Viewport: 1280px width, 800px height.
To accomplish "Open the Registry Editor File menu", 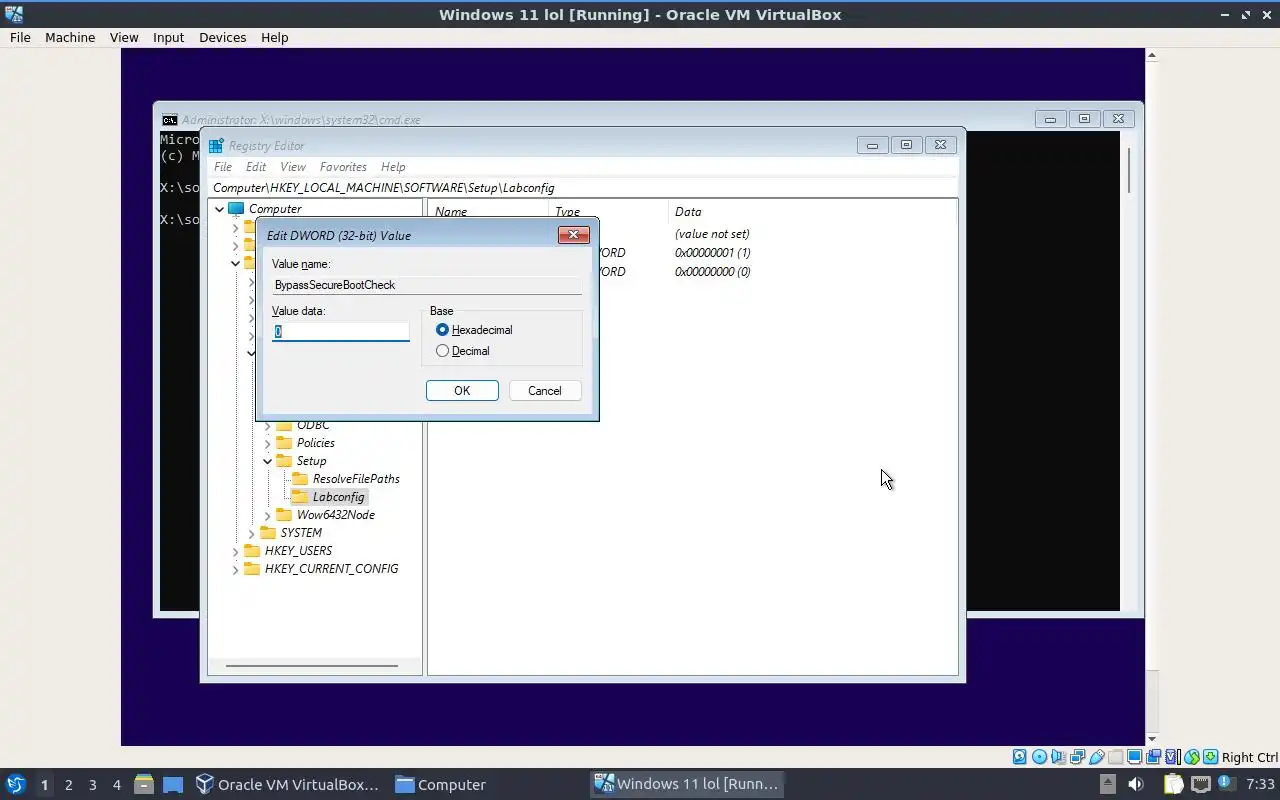I will pyautogui.click(x=223, y=167).
